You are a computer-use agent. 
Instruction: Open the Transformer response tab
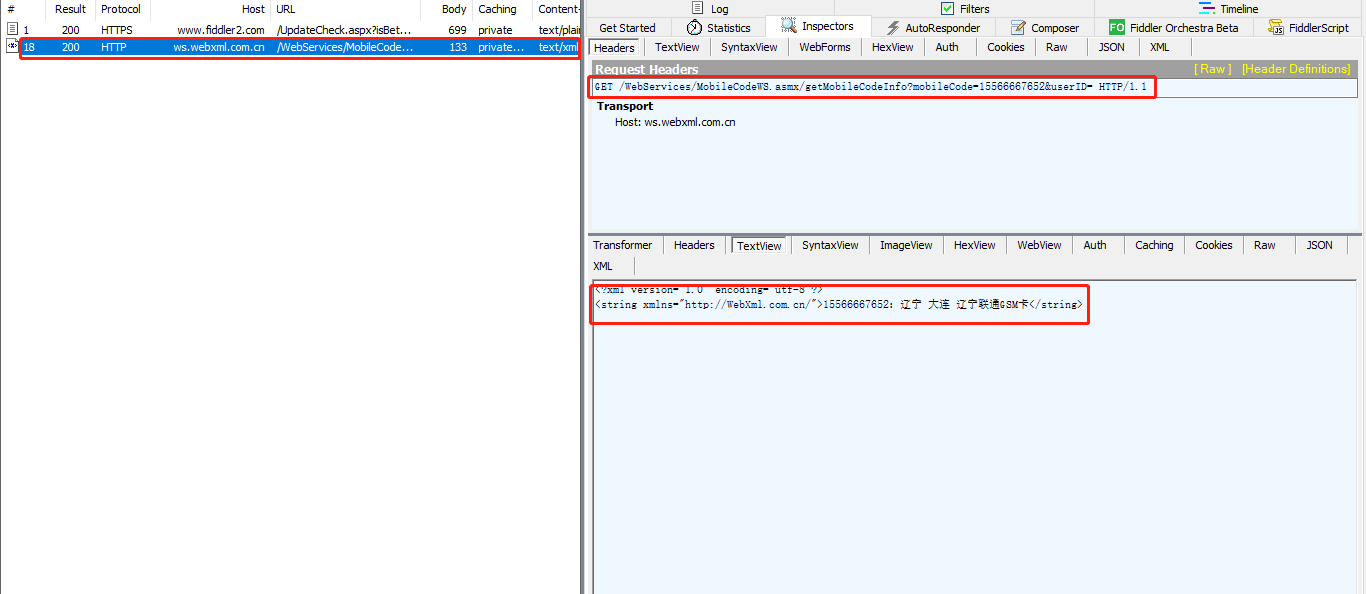pos(622,245)
